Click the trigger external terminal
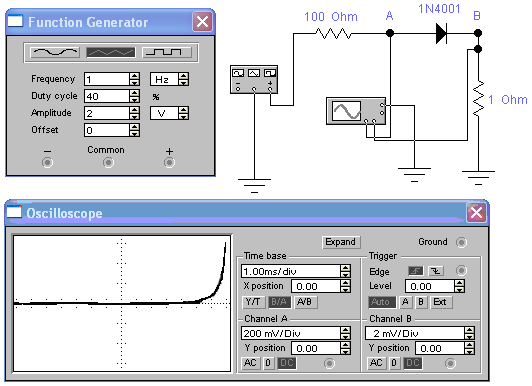This screenshot has width=532, height=386. [x=461, y=270]
